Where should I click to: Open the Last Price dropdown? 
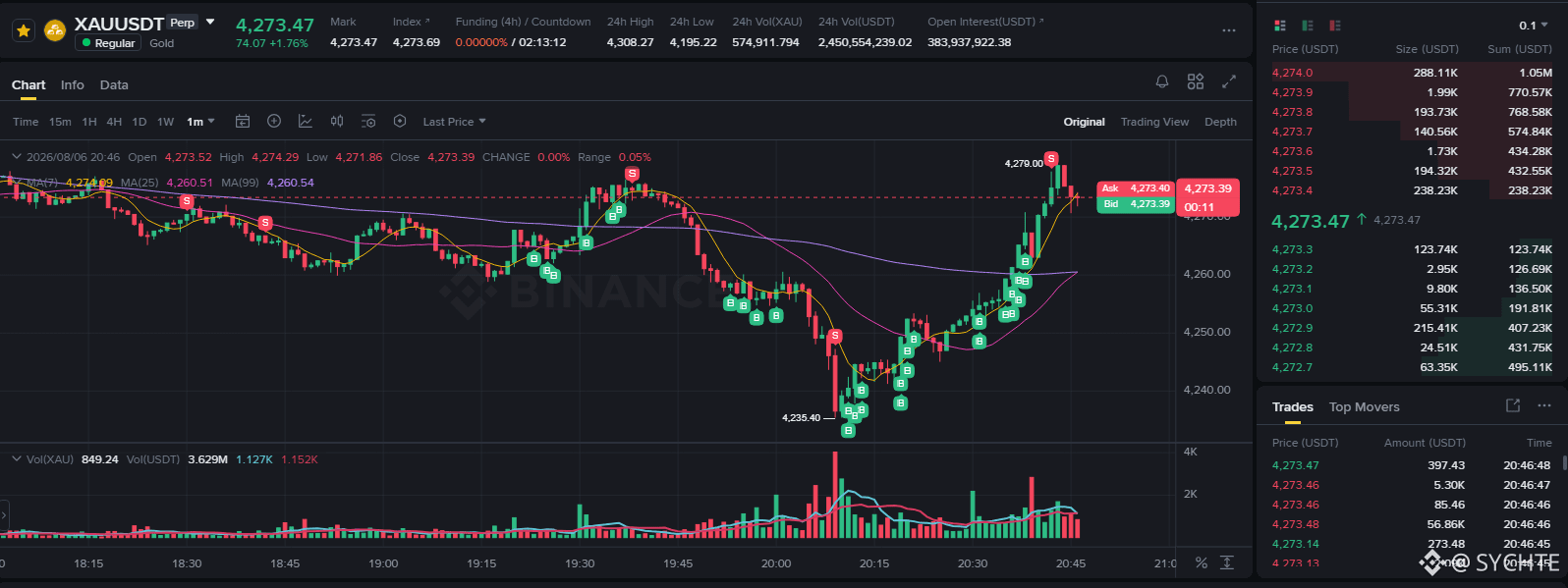[454, 122]
